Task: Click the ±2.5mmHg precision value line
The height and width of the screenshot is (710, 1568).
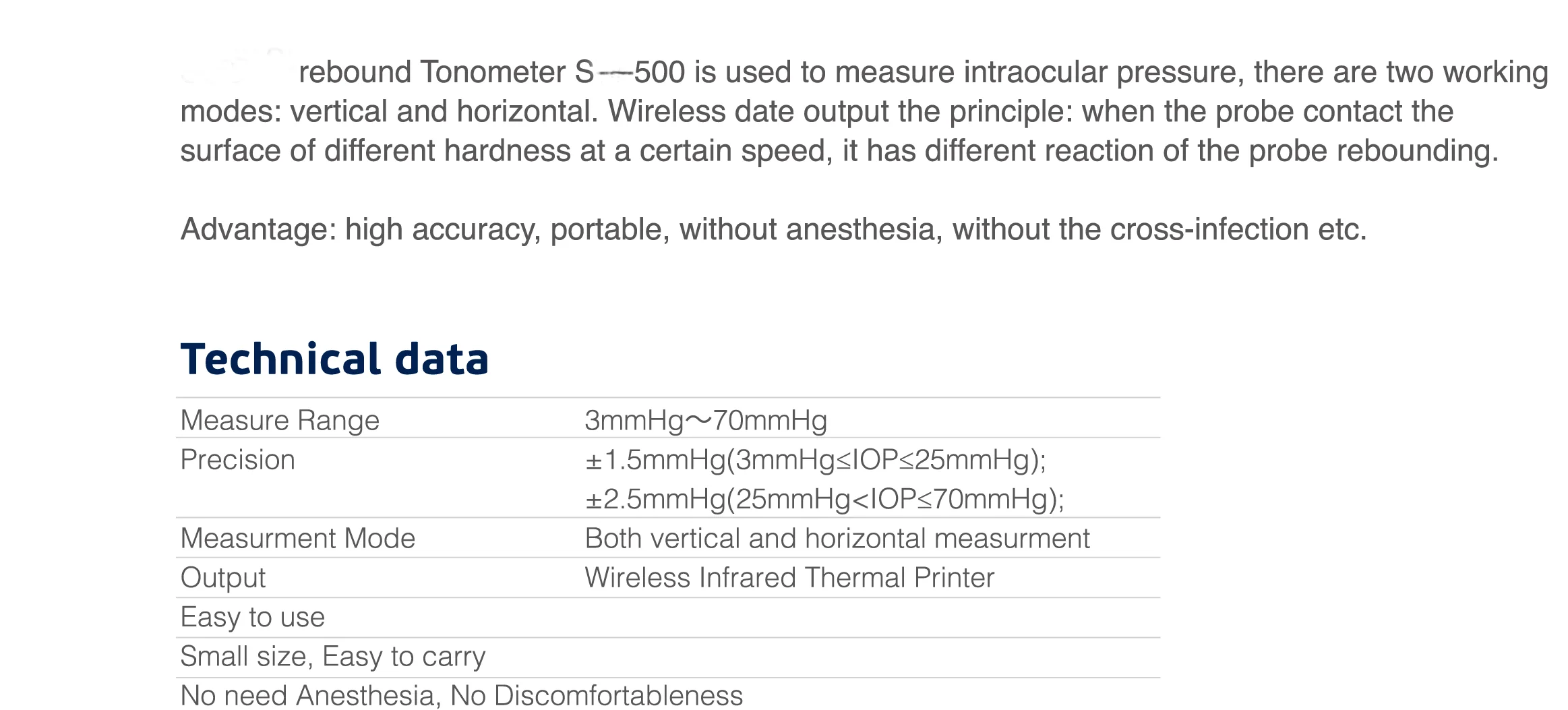Action: point(824,499)
